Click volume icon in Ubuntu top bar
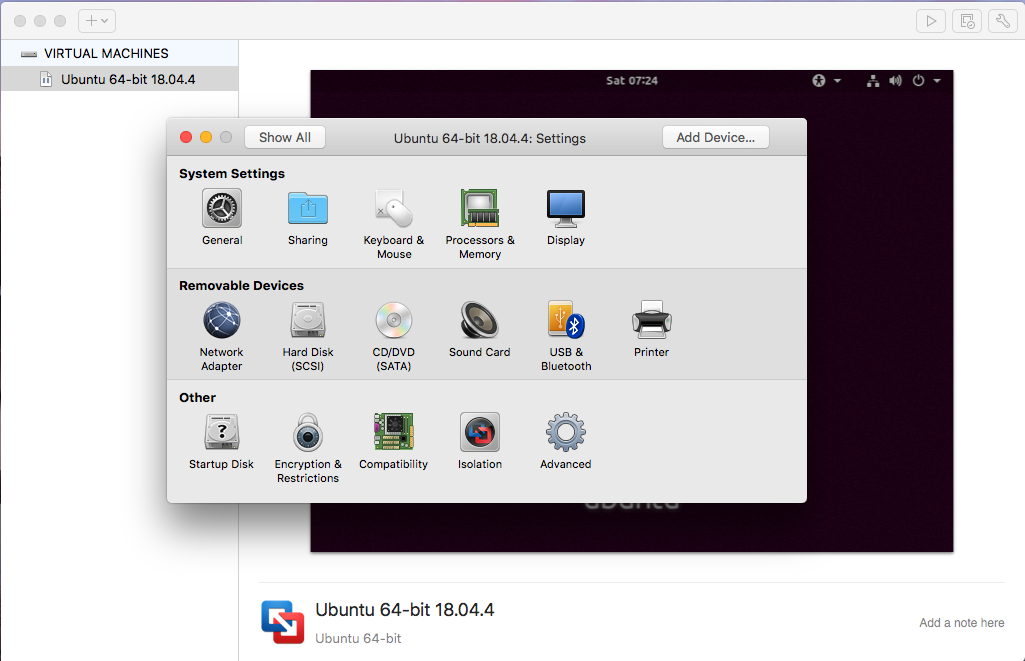 tap(896, 80)
